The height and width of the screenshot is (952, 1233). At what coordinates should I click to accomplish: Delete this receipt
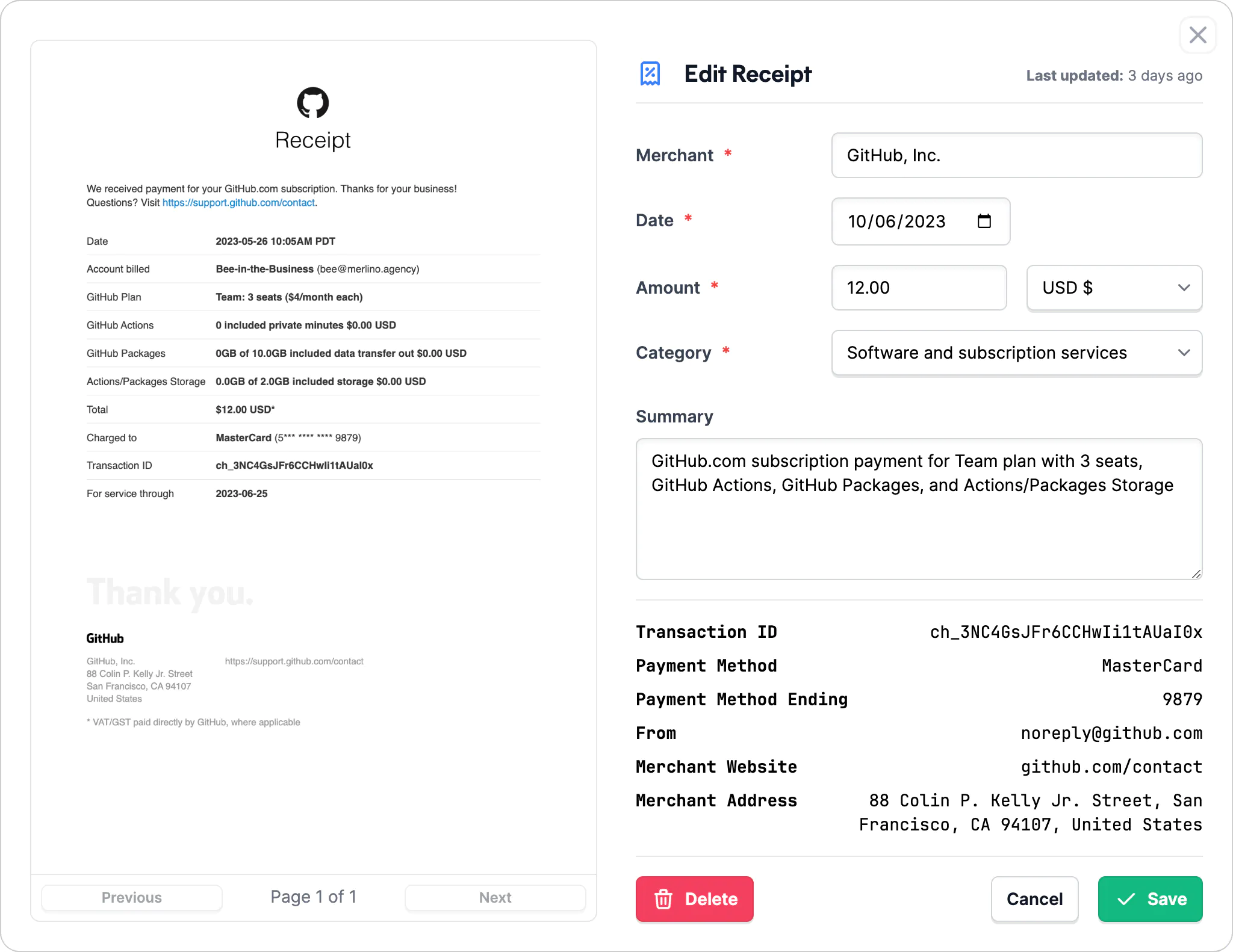point(694,899)
